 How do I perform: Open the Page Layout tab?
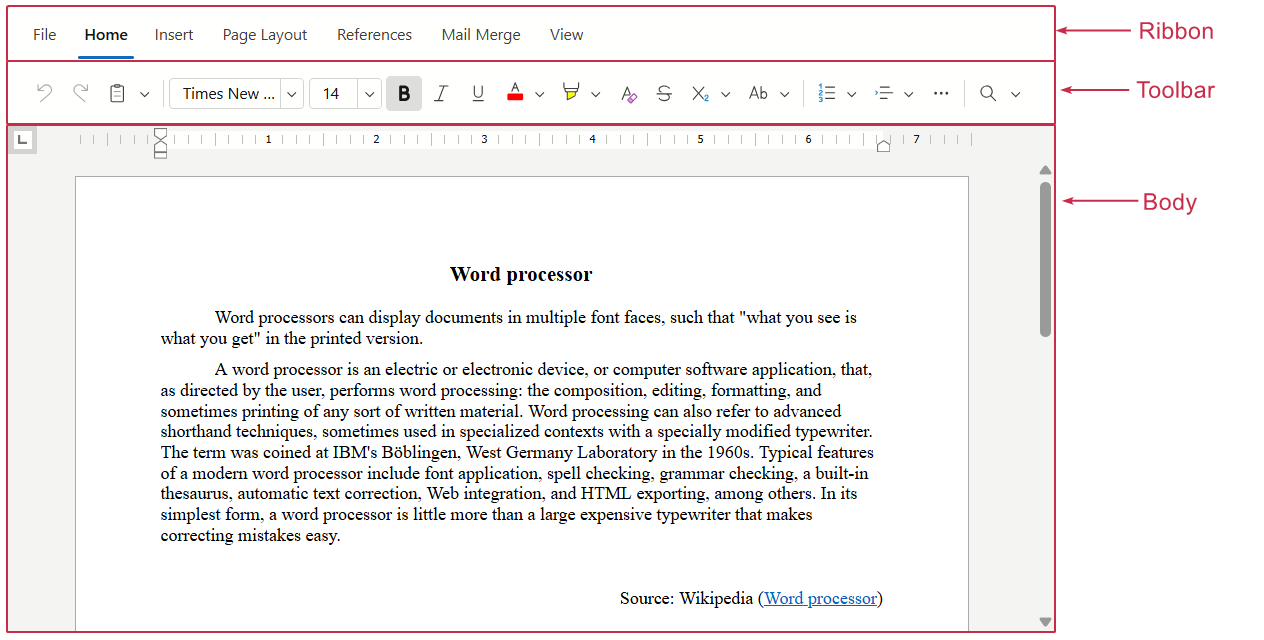tap(265, 35)
